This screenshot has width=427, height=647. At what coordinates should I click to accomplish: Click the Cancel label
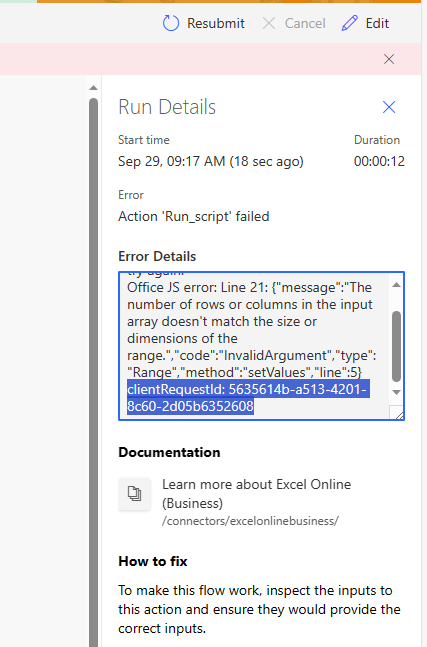point(305,23)
